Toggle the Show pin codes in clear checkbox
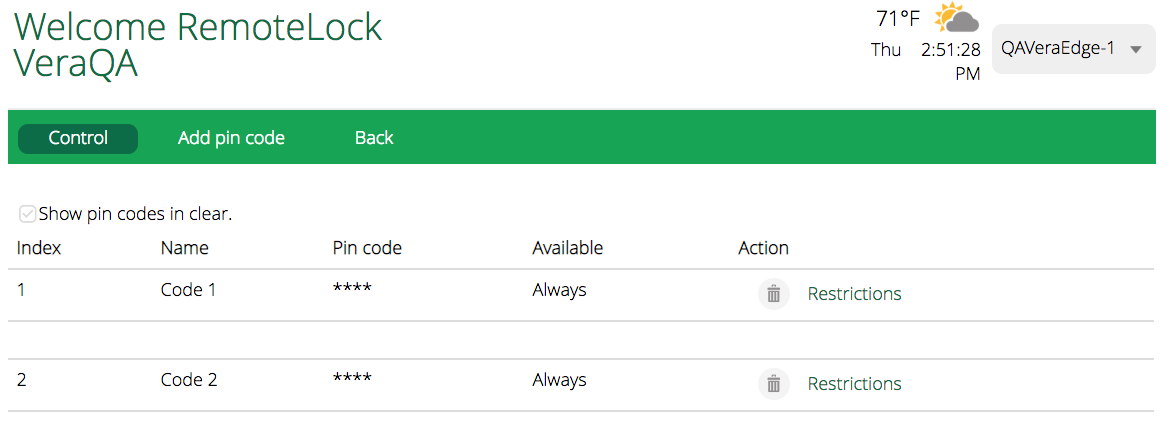This screenshot has height=446, width=1170. tap(28, 214)
